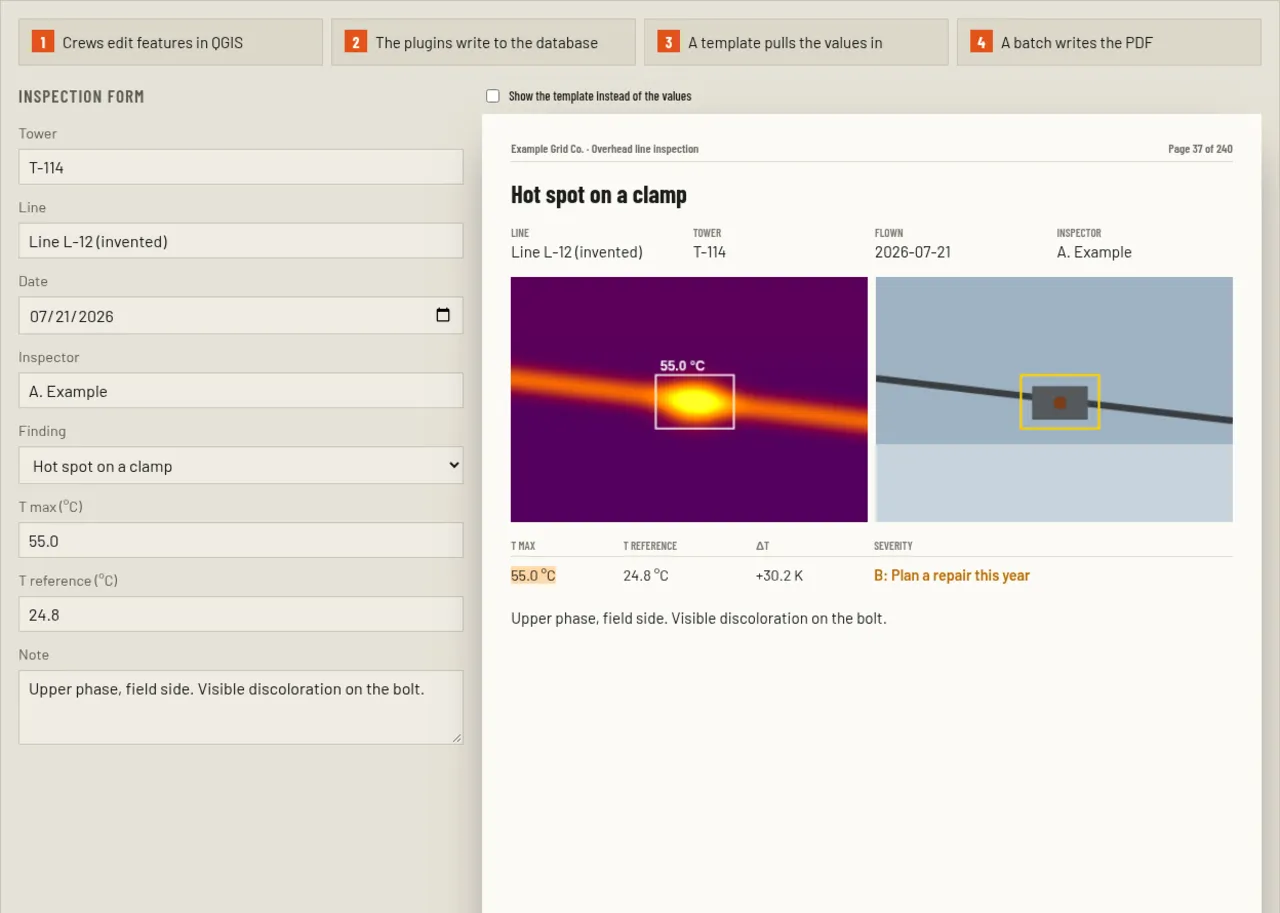Screen dimensions: 1280x913
Task: Enable Show the template instead of the values
Action: 493,96
